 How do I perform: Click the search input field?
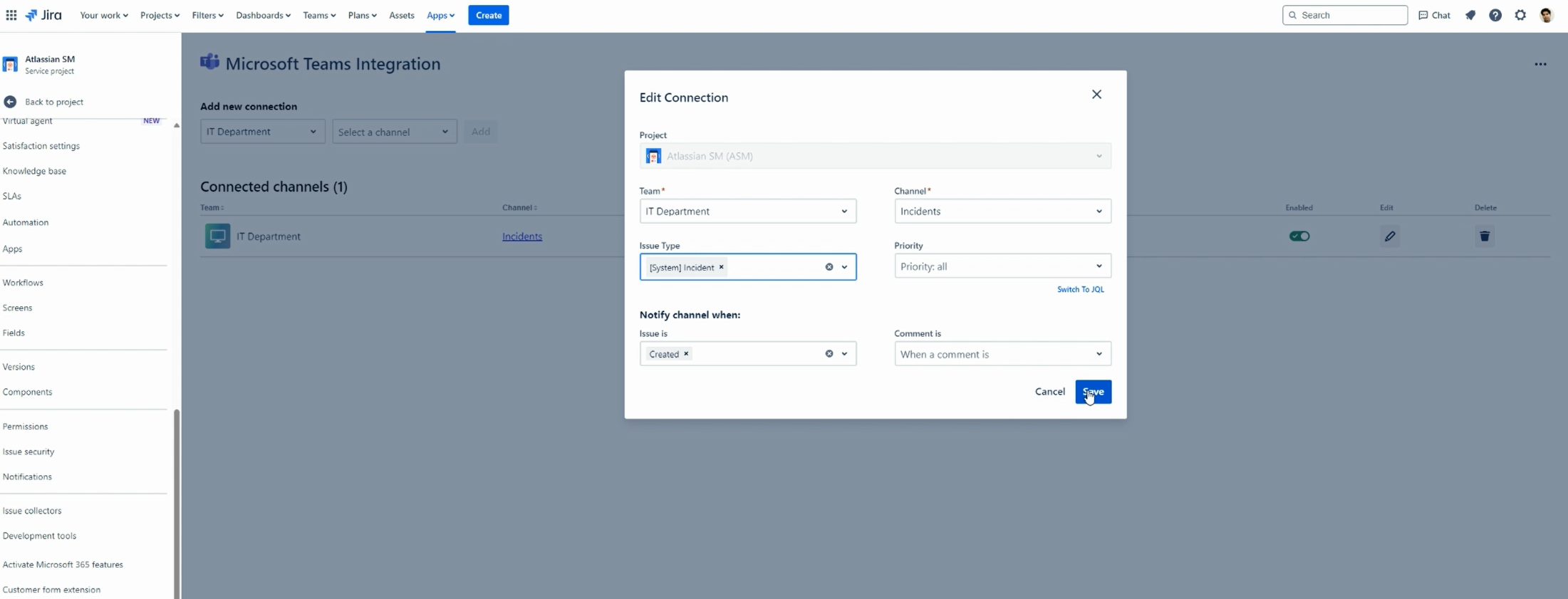click(1344, 15)
